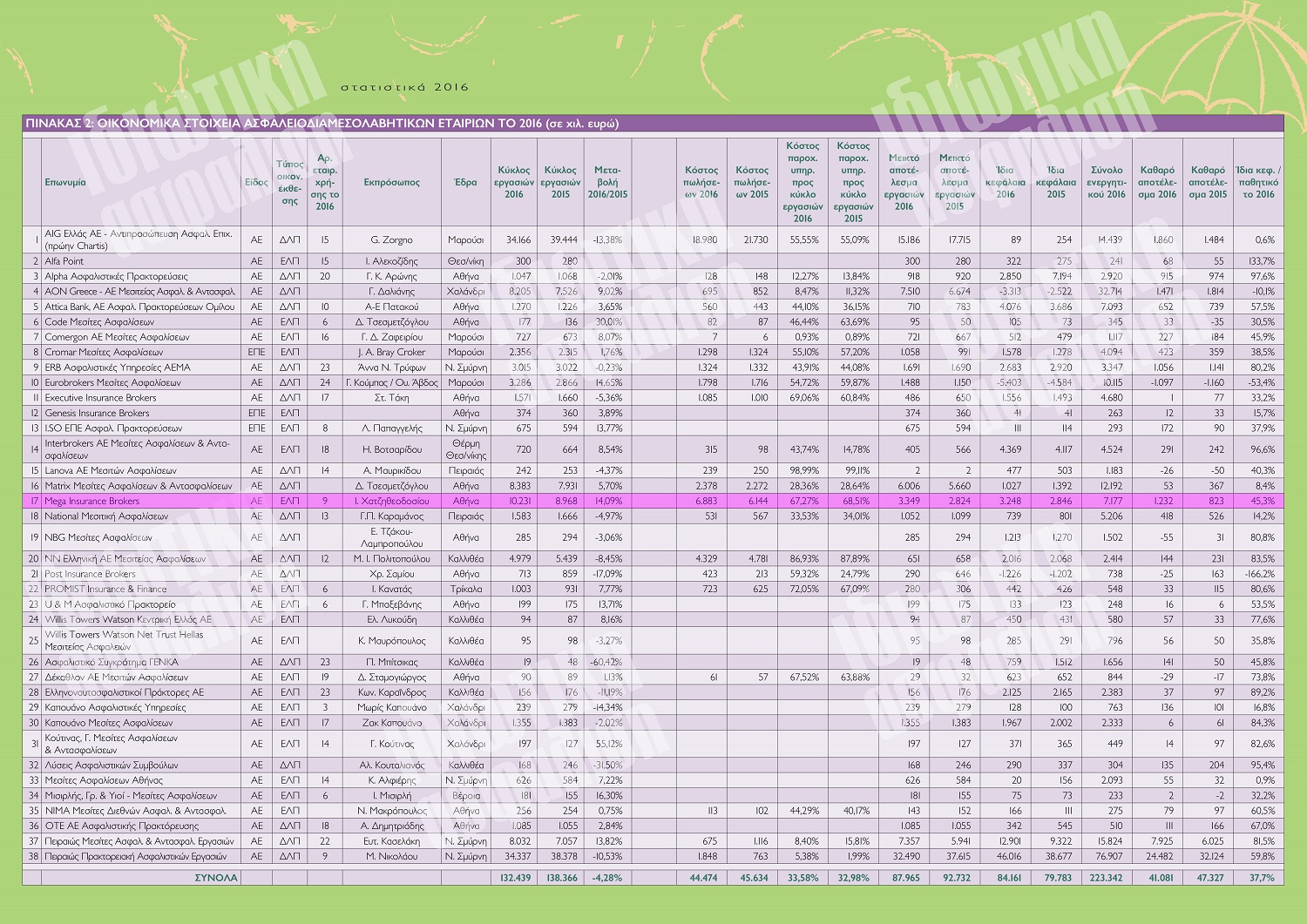The image size is (1307, 924).
Task: Select the "Εκπρόσωπος" column header
Action: 391,183
